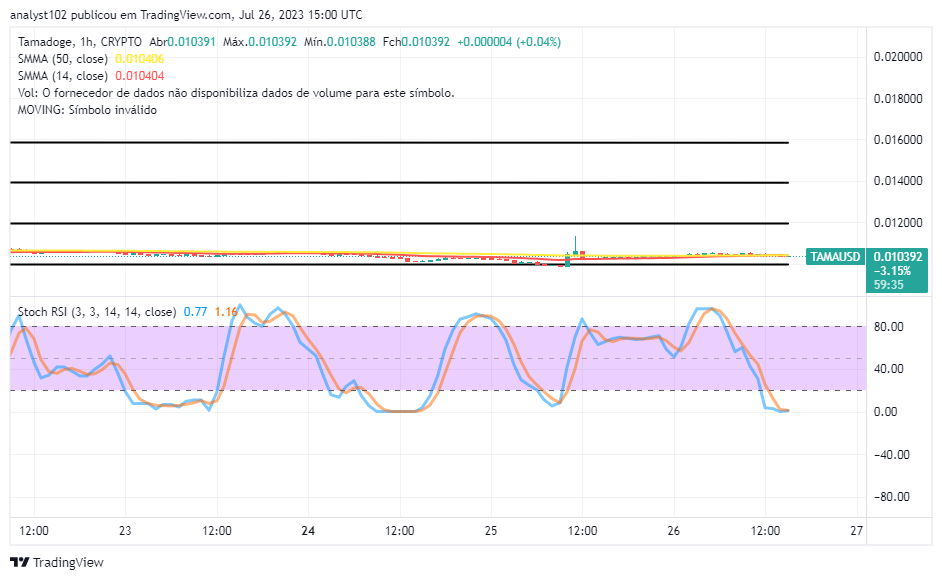Click the horizontal line at 0.016000 level
The height and width of the screenshot is (580, 942).
(400, 142)
